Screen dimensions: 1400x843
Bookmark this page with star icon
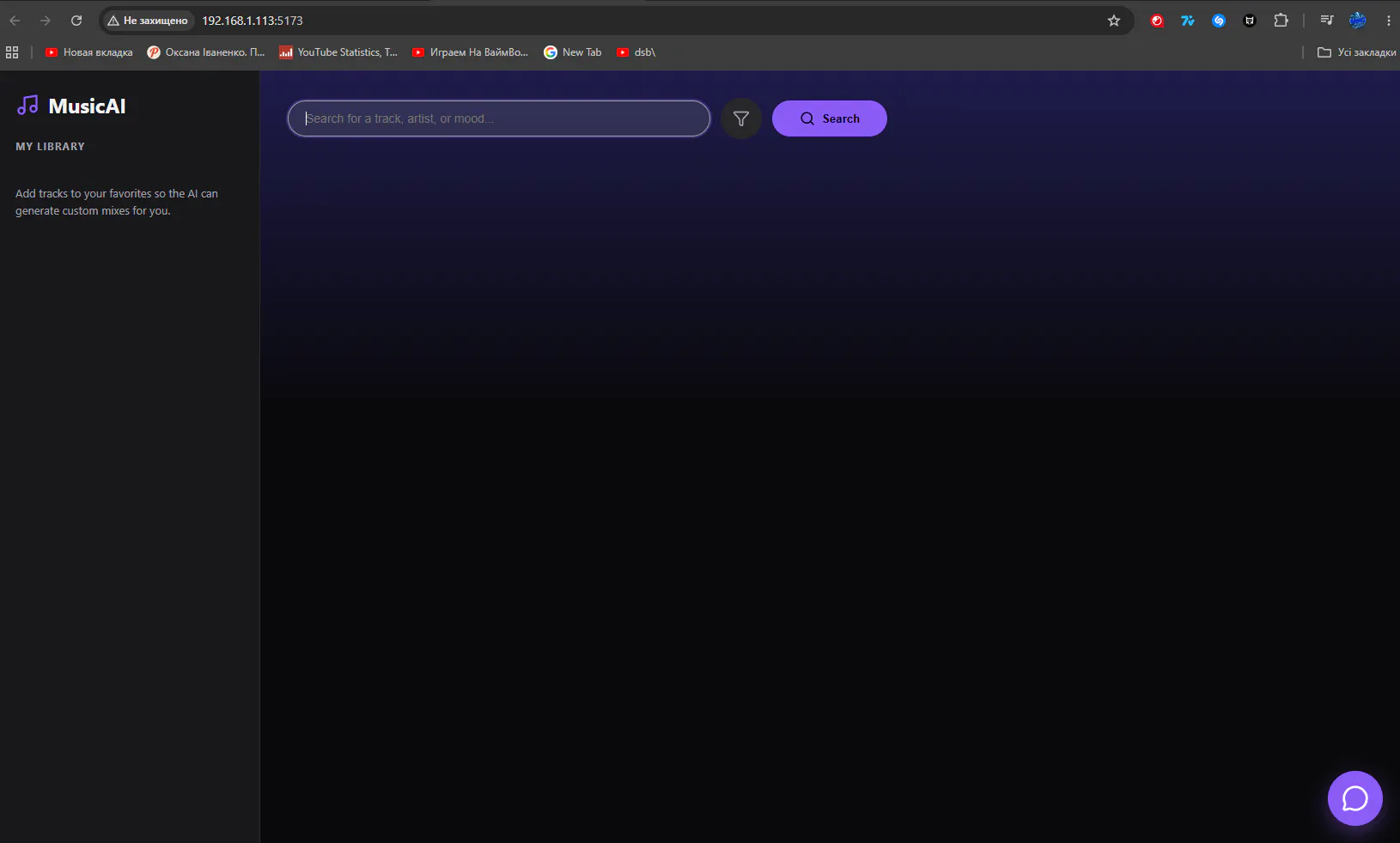point(1114,21)
